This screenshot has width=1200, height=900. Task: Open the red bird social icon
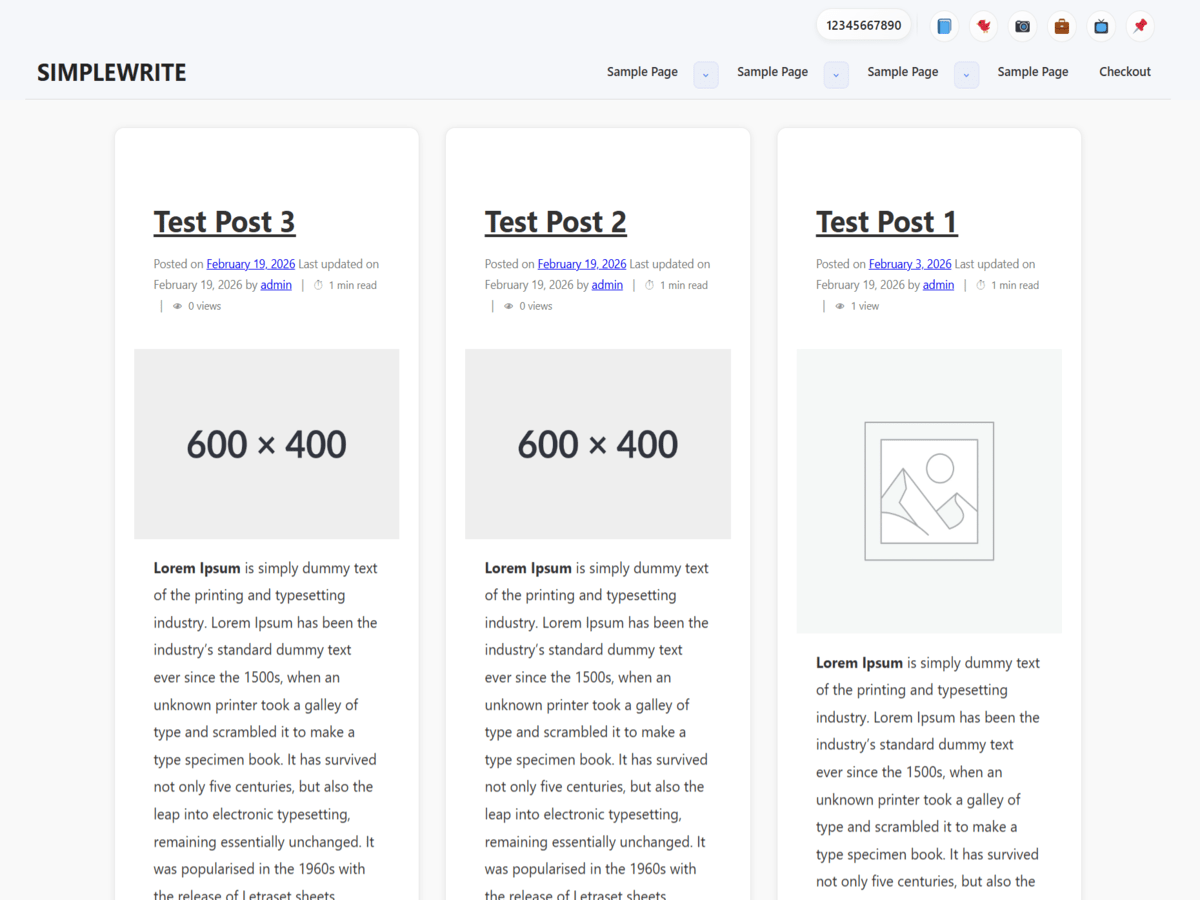pyautogui.click(x=984, y=26)
